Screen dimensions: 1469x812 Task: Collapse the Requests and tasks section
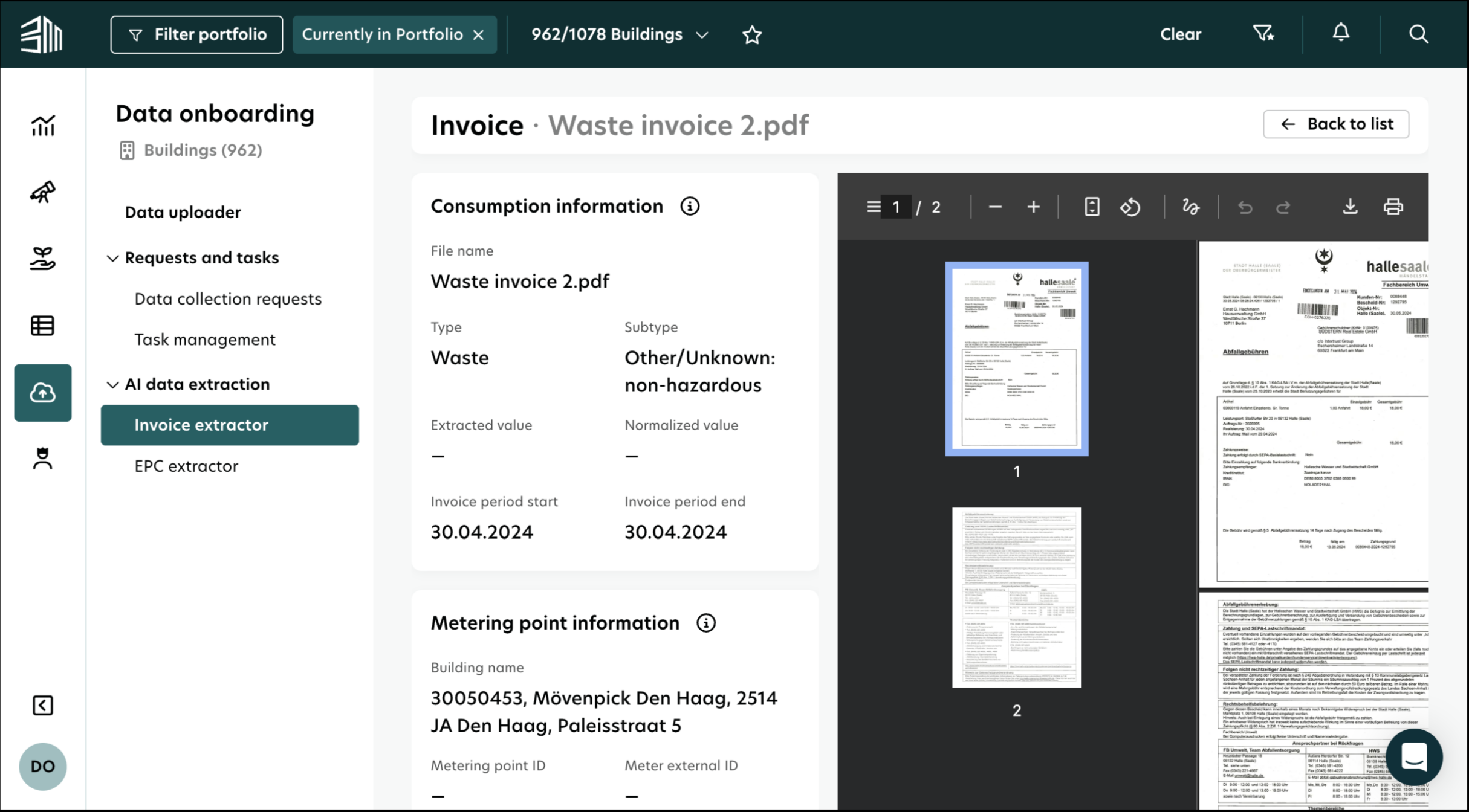pyautogui.click(x=112, y=258)
